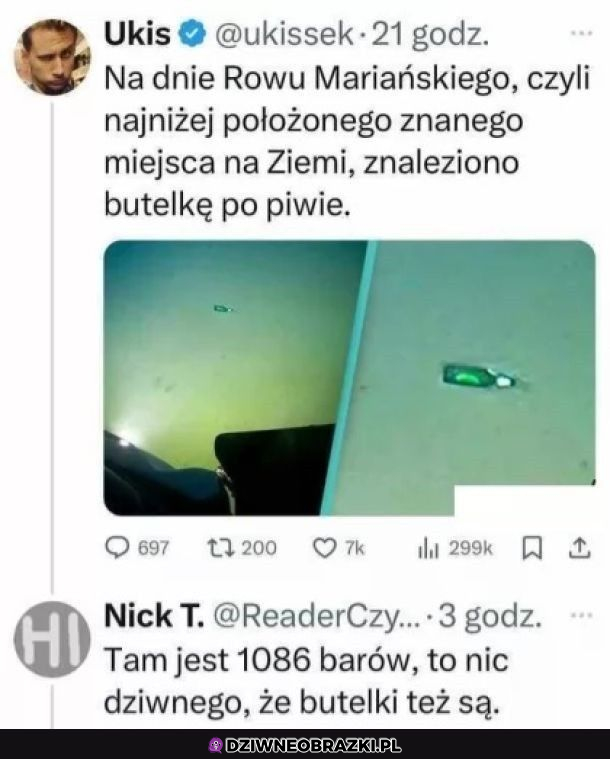610x759 pixels.
Task: Click the DZIWNEOBRAZKI.PL watermark logo
Action: tap(305, 745)
